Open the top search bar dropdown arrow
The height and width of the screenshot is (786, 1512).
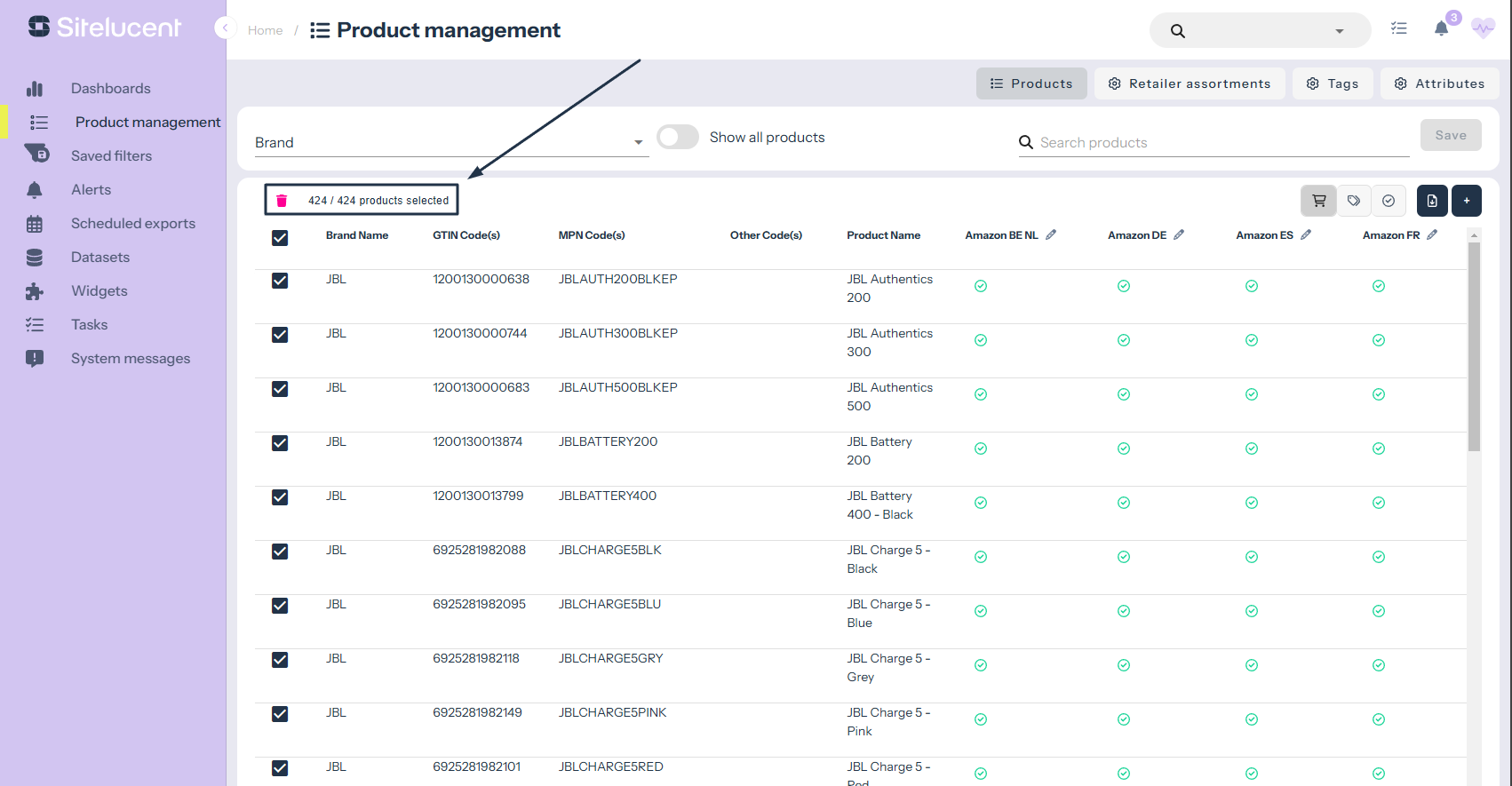(1339, 31)
